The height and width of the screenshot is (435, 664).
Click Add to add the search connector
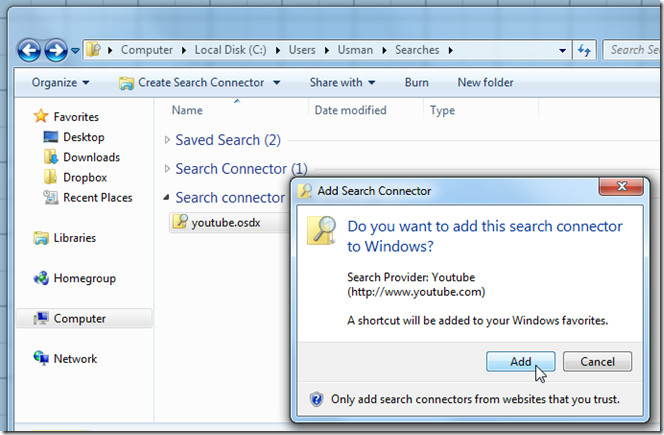coord(520,361)
